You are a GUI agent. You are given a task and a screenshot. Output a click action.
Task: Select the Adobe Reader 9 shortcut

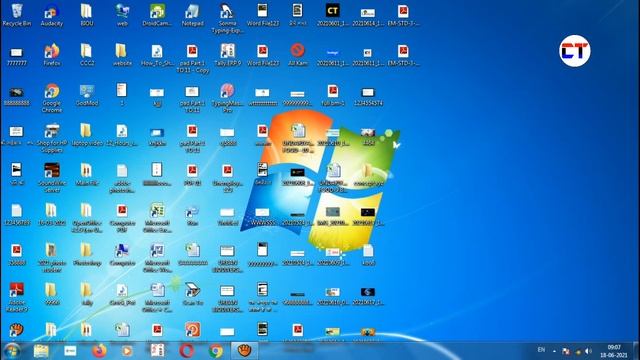[x=17, y=298]
